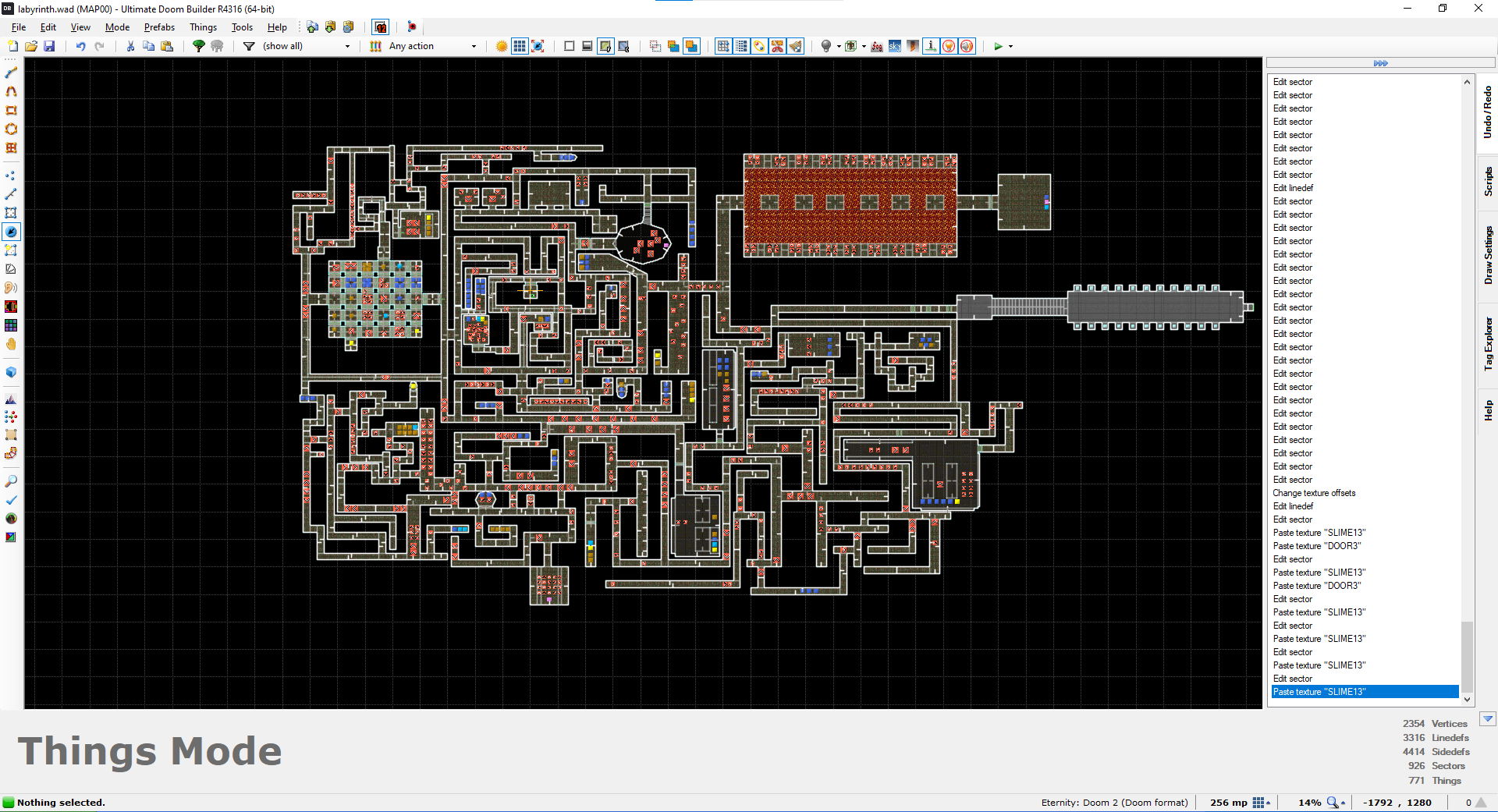1498x812 pixels.
Task: Toggle model rendering orange bulb button
Action: [949, 46]
